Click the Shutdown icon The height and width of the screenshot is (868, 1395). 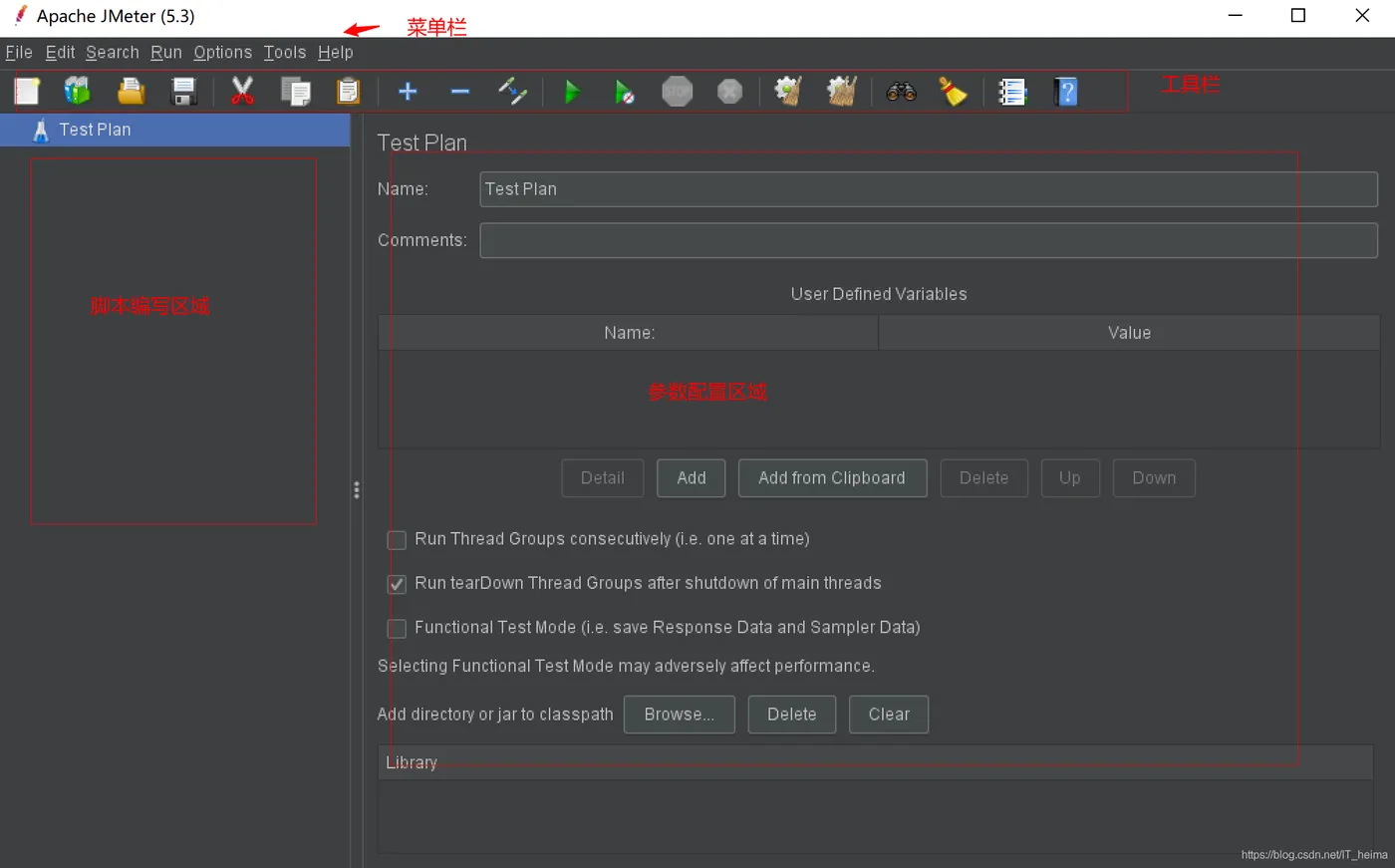tap(730, 92)
